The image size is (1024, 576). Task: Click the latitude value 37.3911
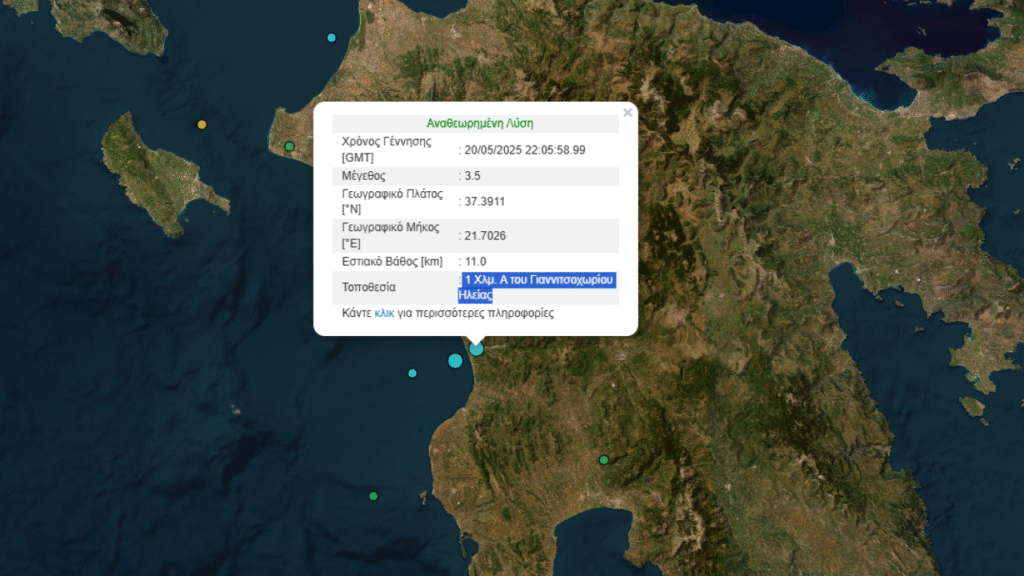point(485,202)
